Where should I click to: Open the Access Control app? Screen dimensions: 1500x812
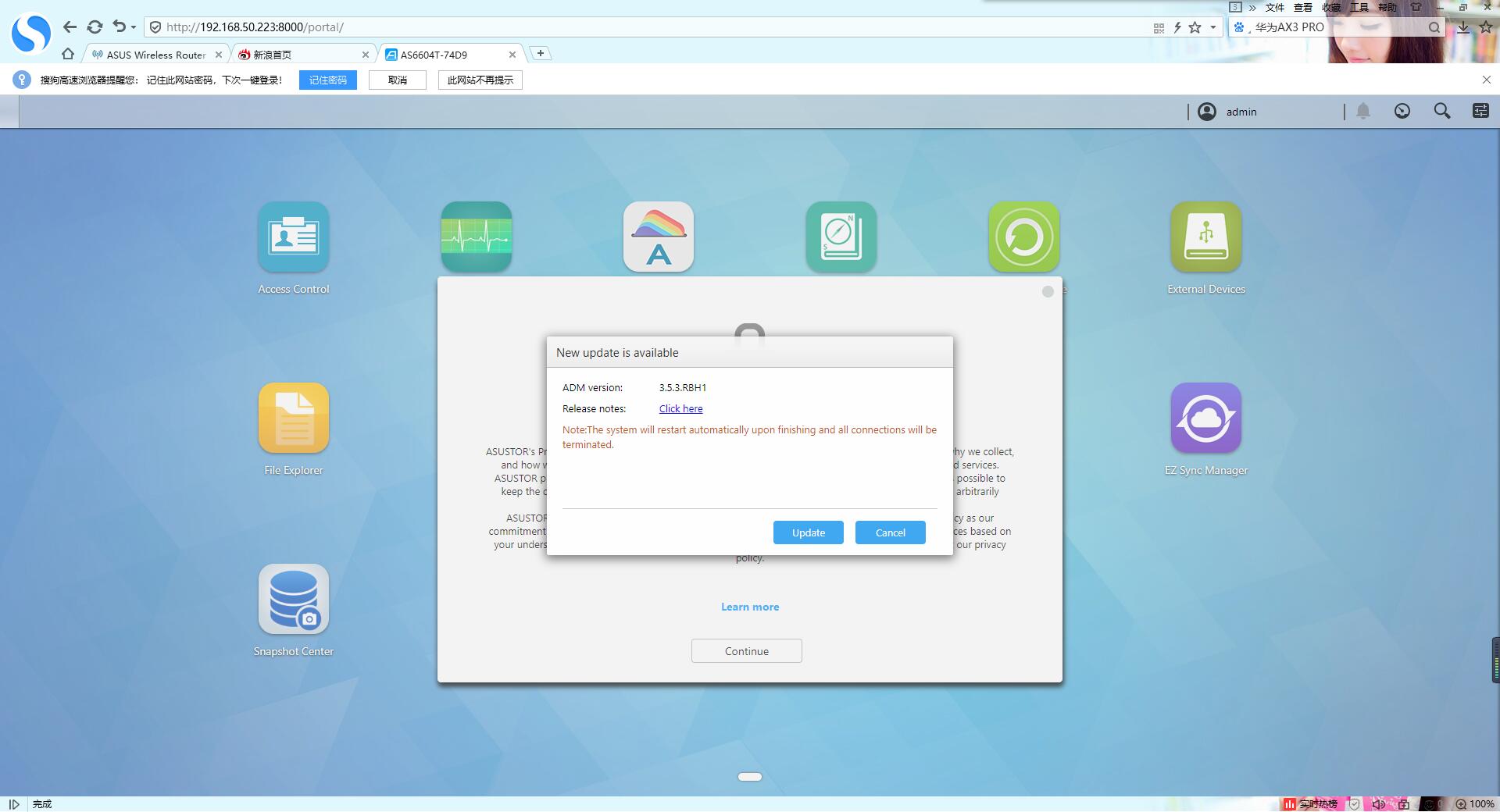tap(294, 237)
